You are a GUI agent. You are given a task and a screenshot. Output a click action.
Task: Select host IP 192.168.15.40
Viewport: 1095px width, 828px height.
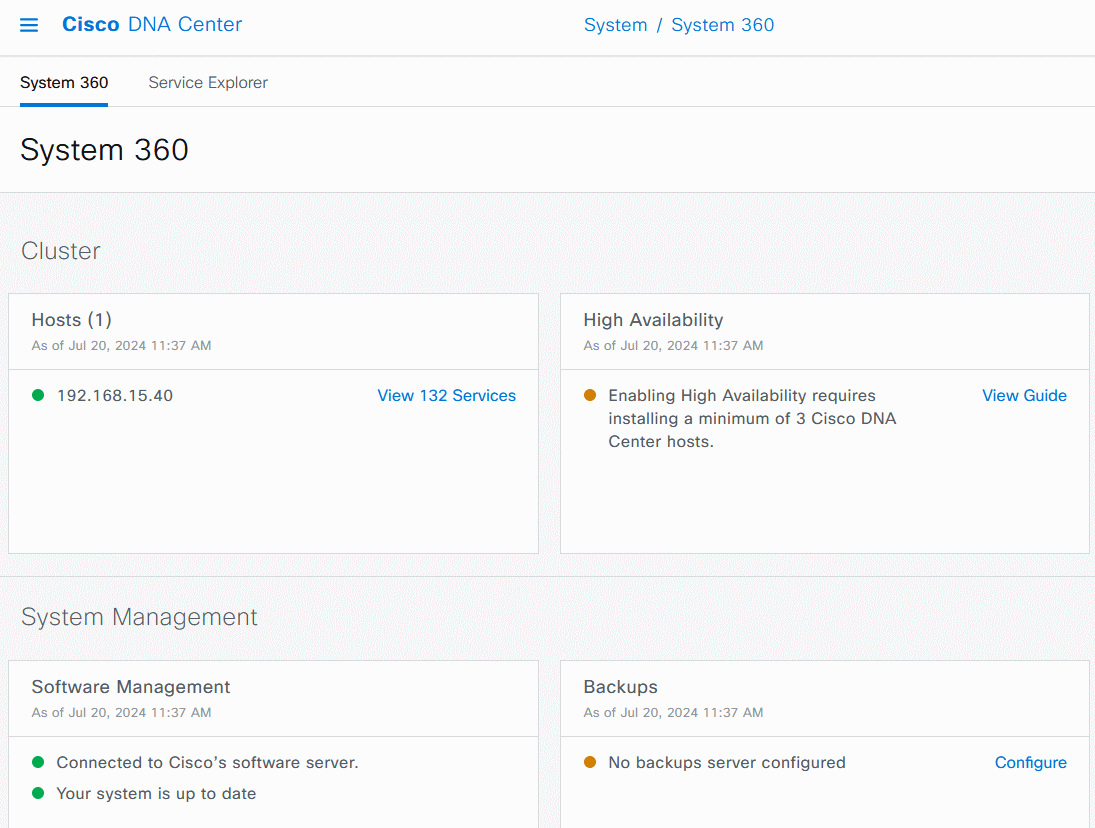click(x=115, y=395)
